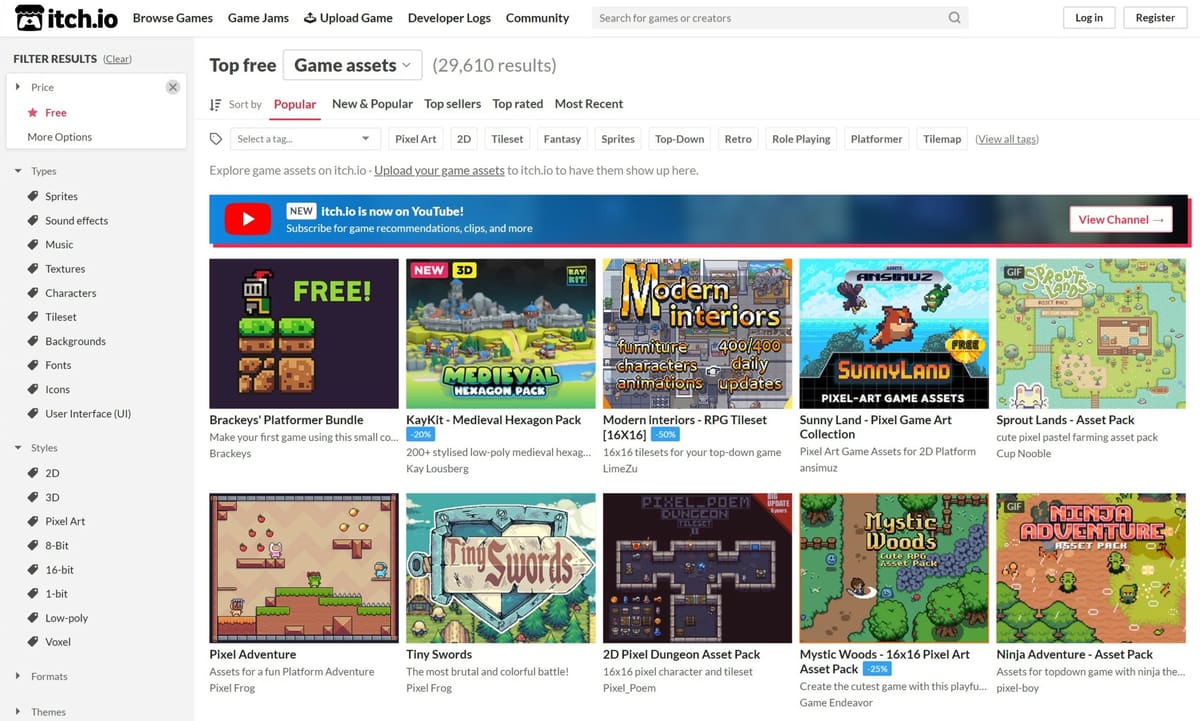Expand the Themes filter section
The image size is (1200, 721).
(18, 712)
